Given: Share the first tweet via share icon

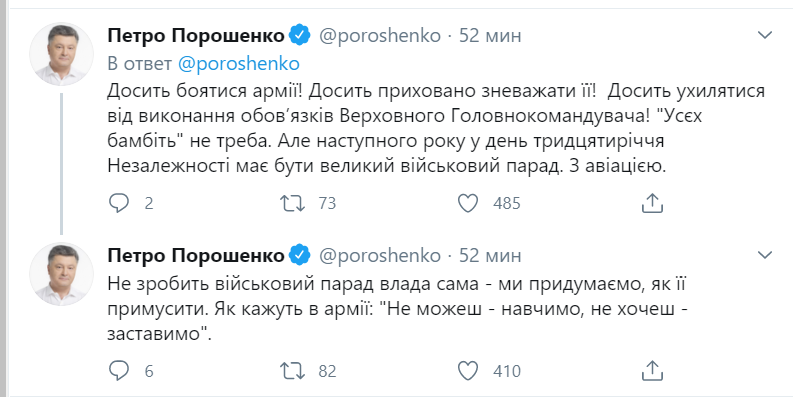Looking at the screenshot, I should tap(652, 203).
